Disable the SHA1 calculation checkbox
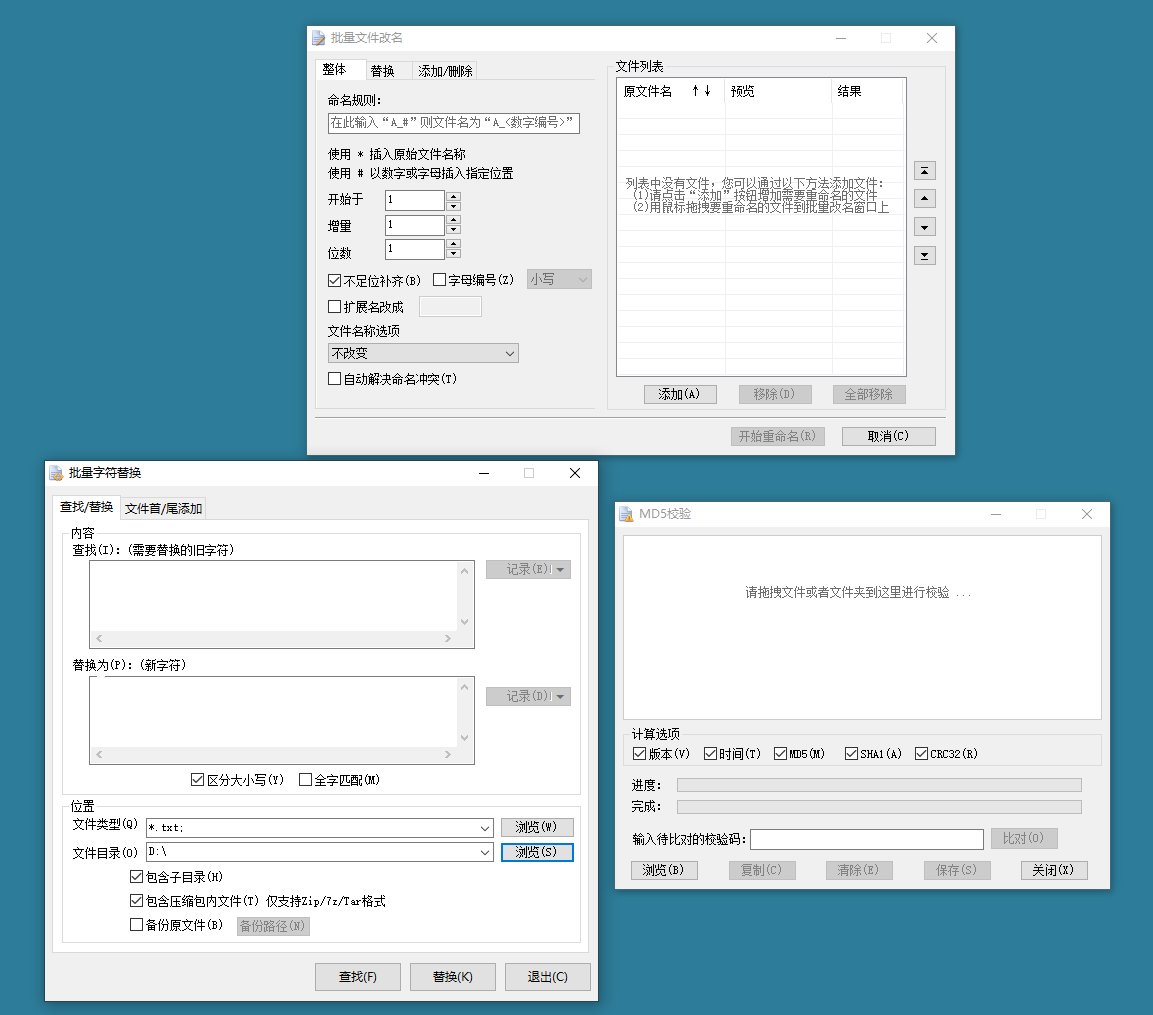 [851, 754]
